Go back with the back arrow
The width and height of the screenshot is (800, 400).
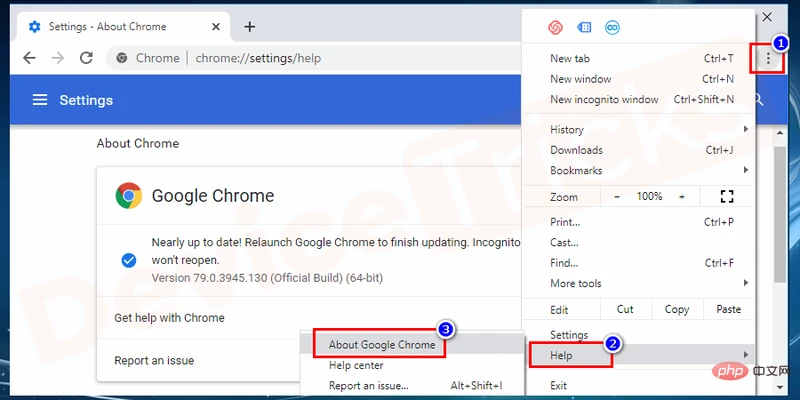pos(30,58)
